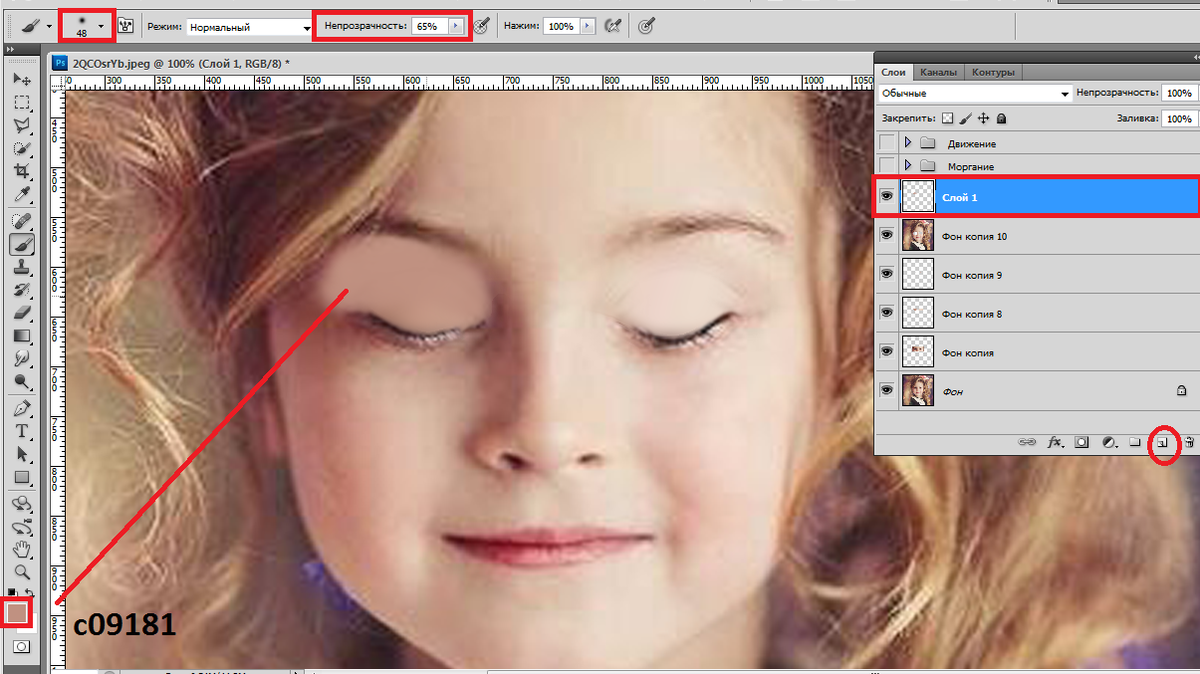
Task: Open the Нажим flow slider arrow
Action: (588, 26)
